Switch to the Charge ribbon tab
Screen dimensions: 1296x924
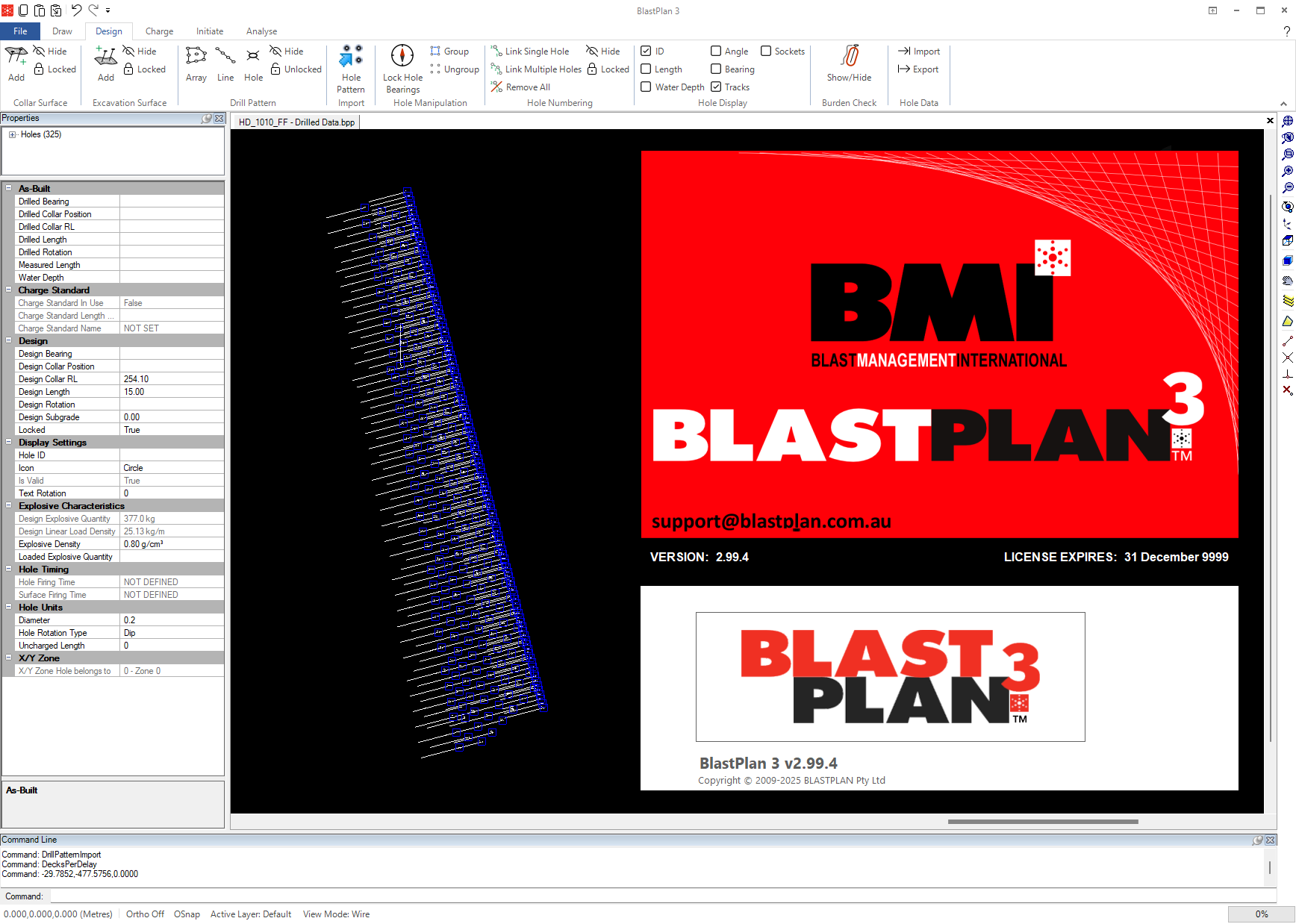159,31
